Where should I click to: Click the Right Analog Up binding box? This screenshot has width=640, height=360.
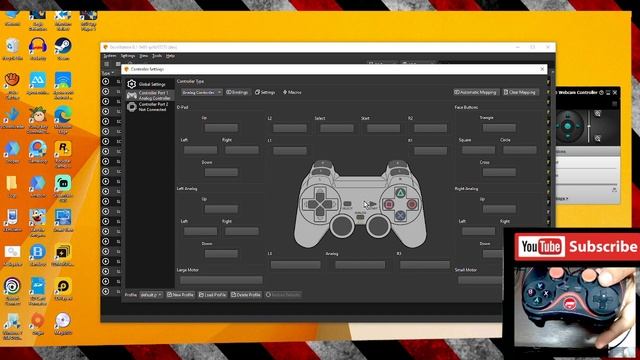pos(499,209)
